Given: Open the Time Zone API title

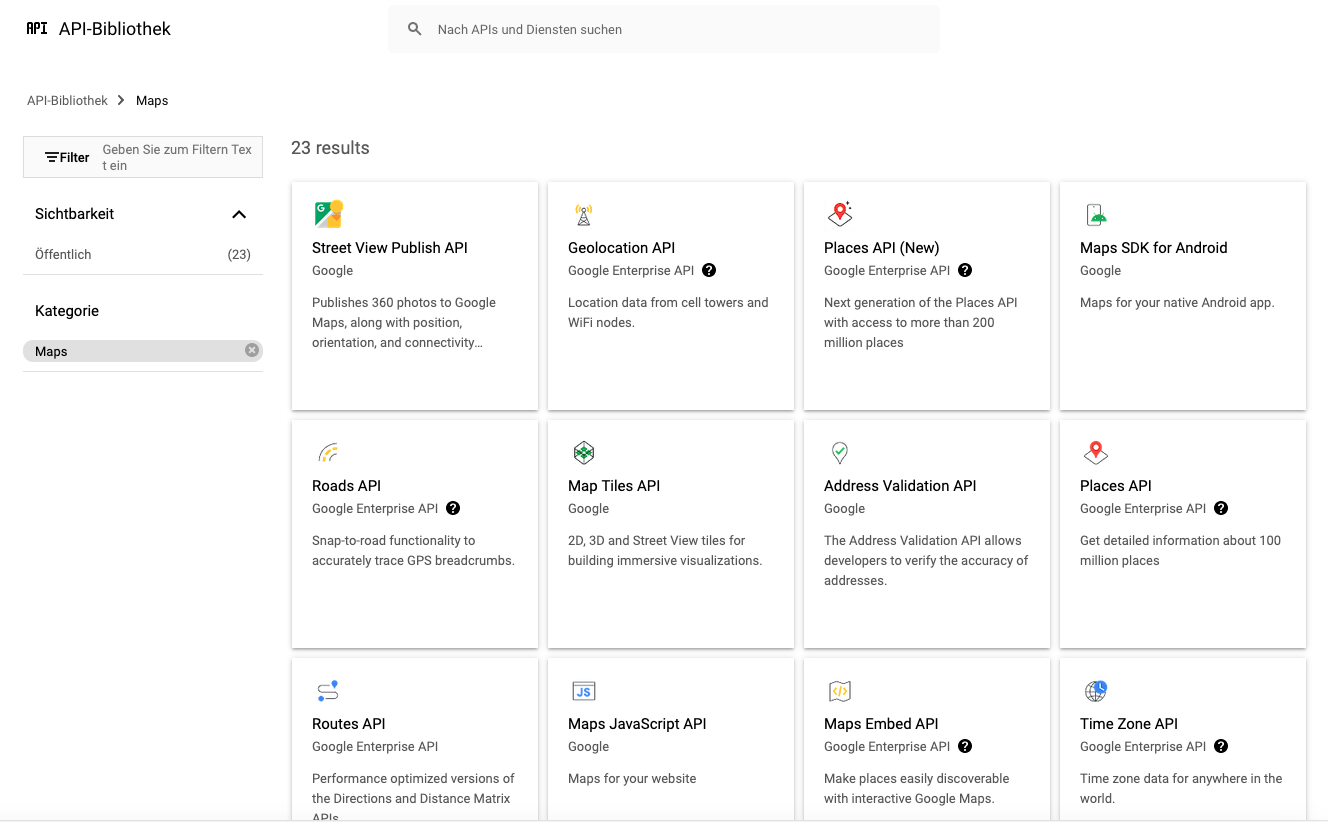Looking at the screenshot, I should click(1129, 724).
